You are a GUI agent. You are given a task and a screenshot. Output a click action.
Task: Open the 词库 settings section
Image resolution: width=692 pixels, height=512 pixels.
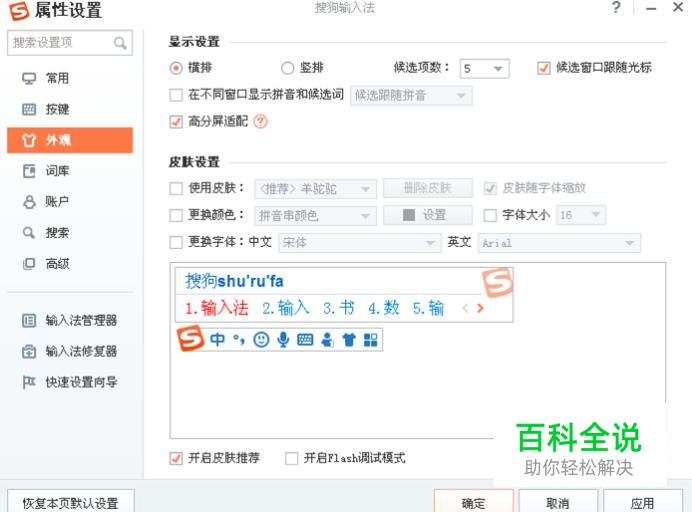[70, 171]
